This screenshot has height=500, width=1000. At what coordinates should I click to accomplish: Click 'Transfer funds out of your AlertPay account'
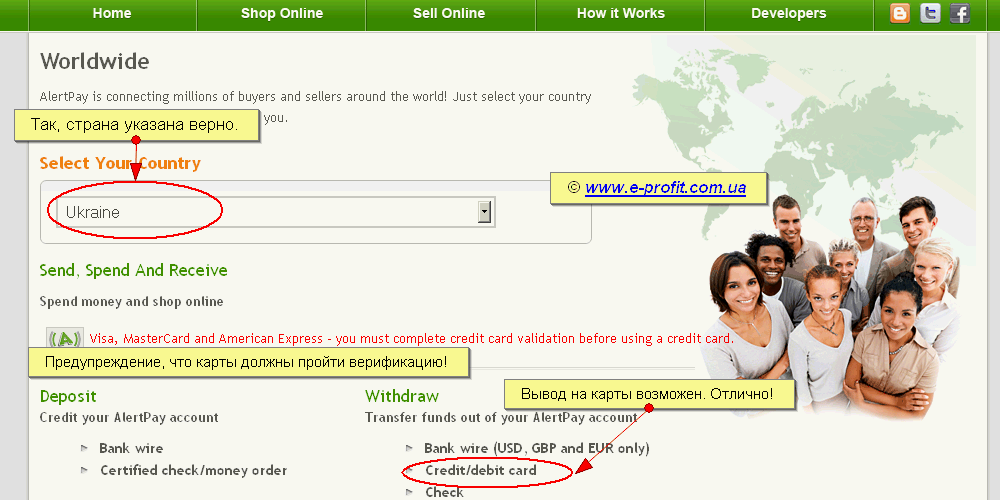point(501,418)
